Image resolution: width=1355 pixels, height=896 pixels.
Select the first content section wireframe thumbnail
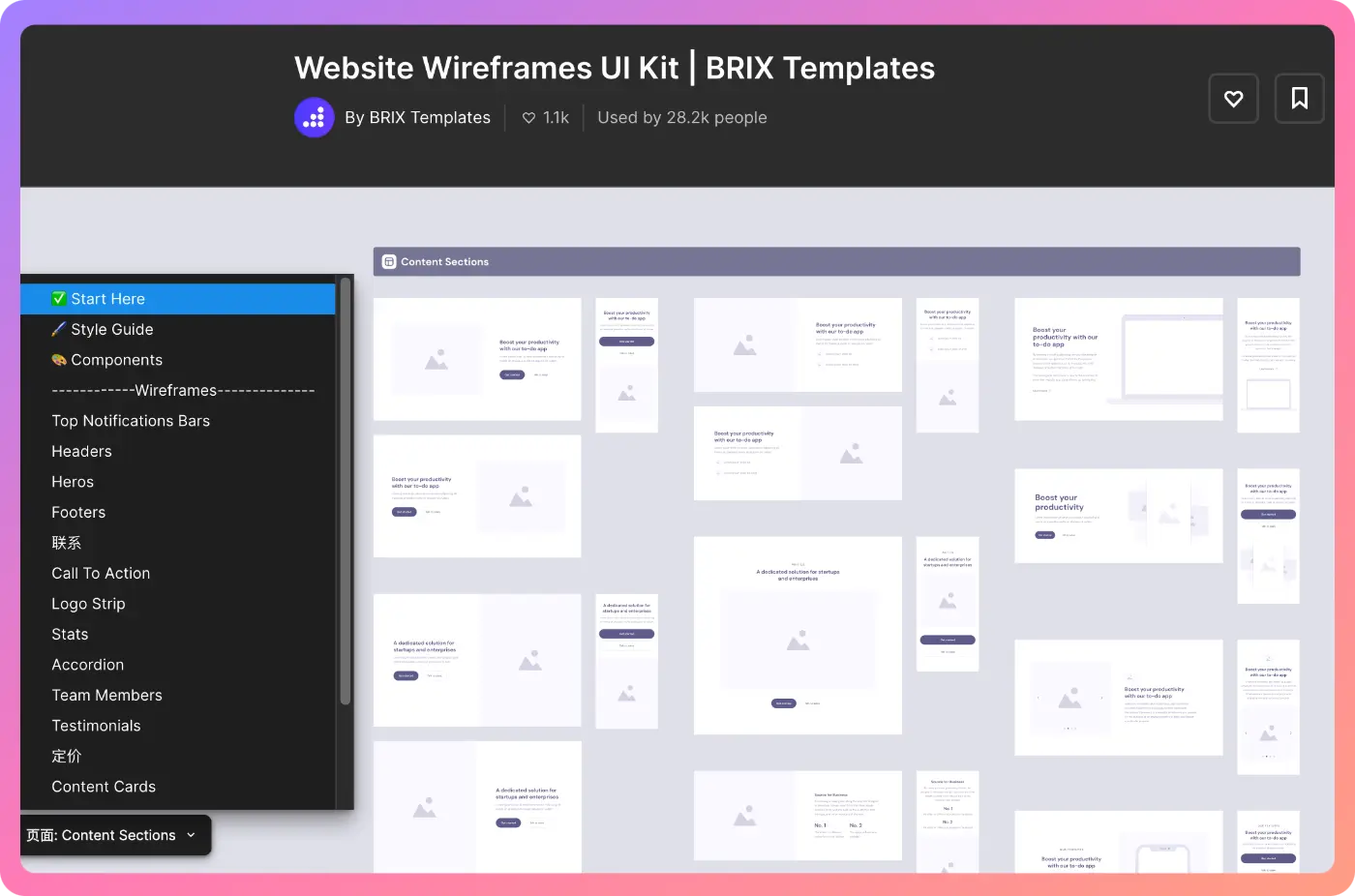click(x=477, y=359)
